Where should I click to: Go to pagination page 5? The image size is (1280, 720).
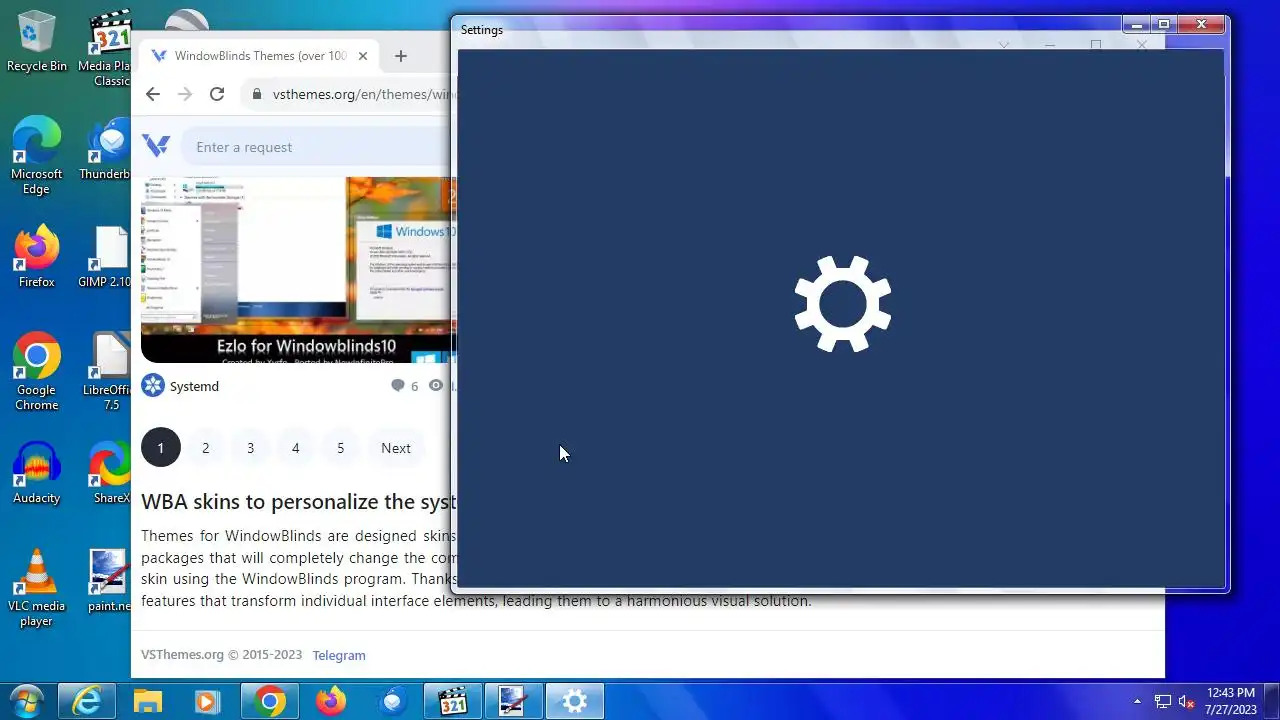pyautogui.click(x=340, y=448)
